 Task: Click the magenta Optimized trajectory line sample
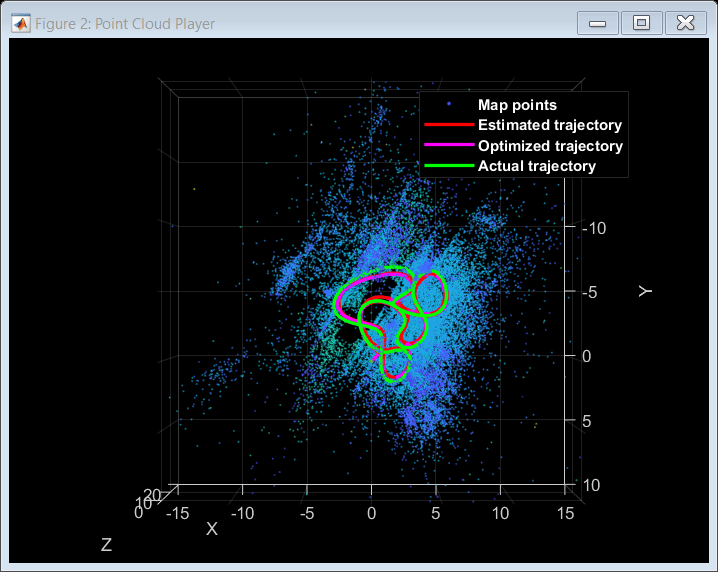pyautogui.click(x=449, y=145)
